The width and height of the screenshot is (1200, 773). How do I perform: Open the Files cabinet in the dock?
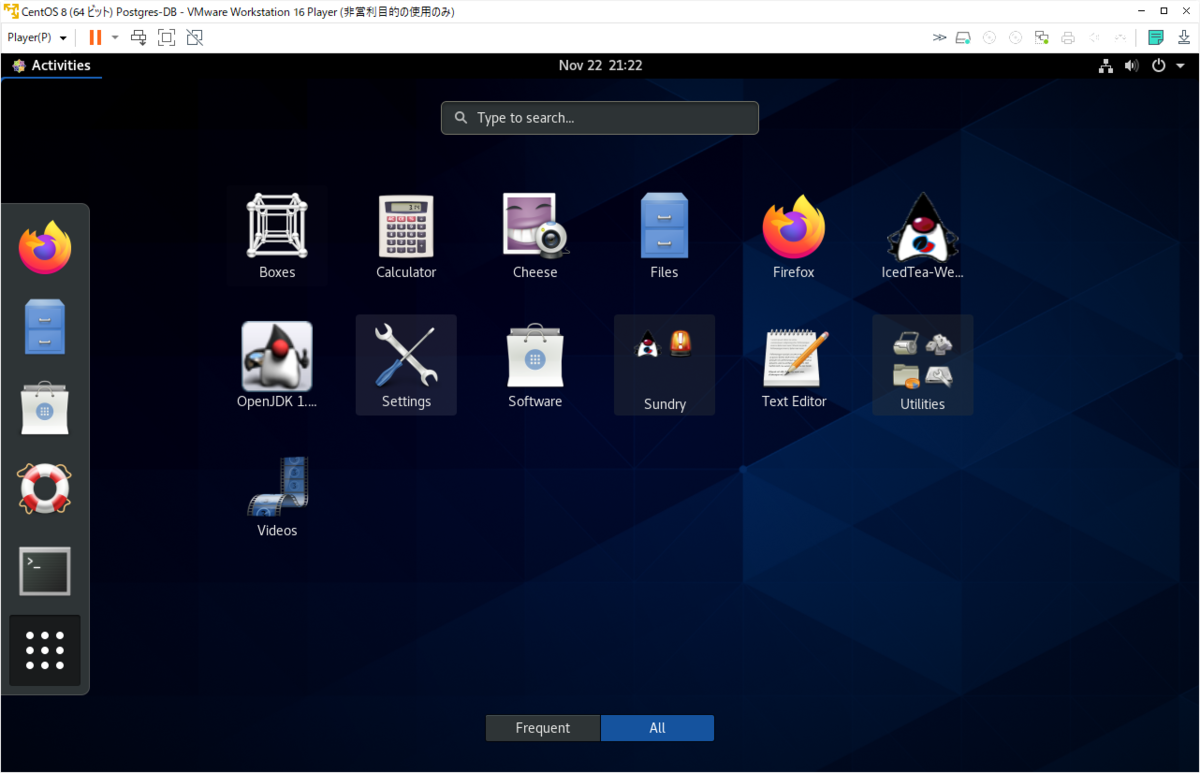45,327
